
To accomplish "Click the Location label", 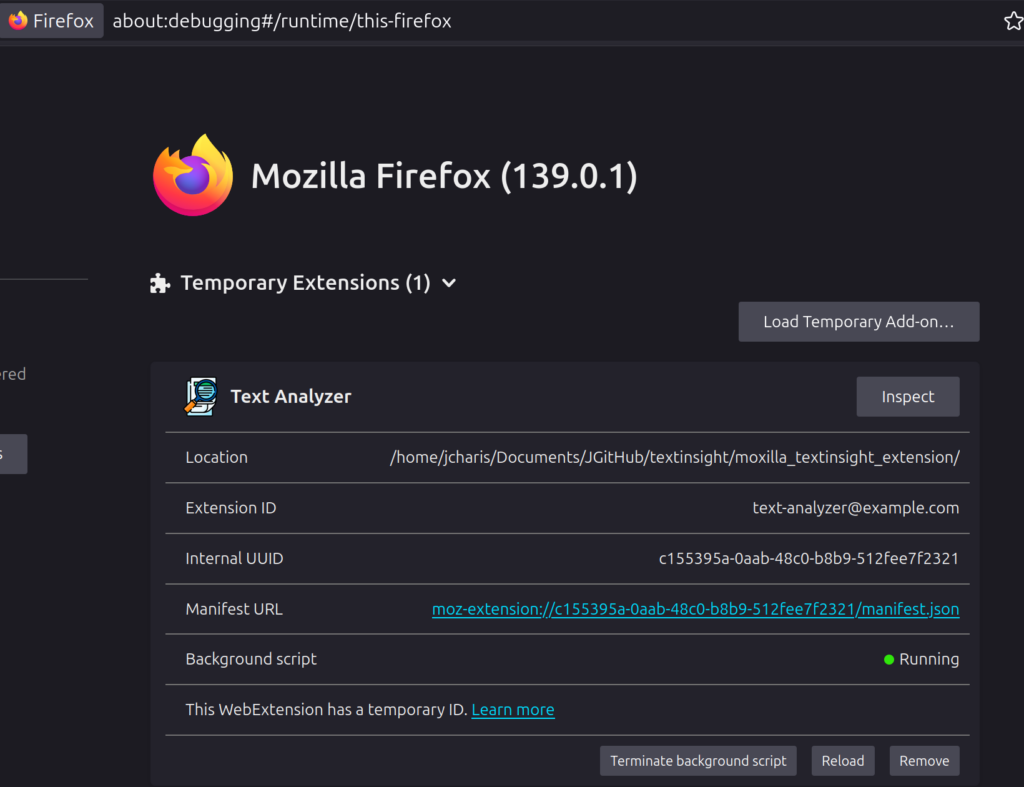I will 216,457.
